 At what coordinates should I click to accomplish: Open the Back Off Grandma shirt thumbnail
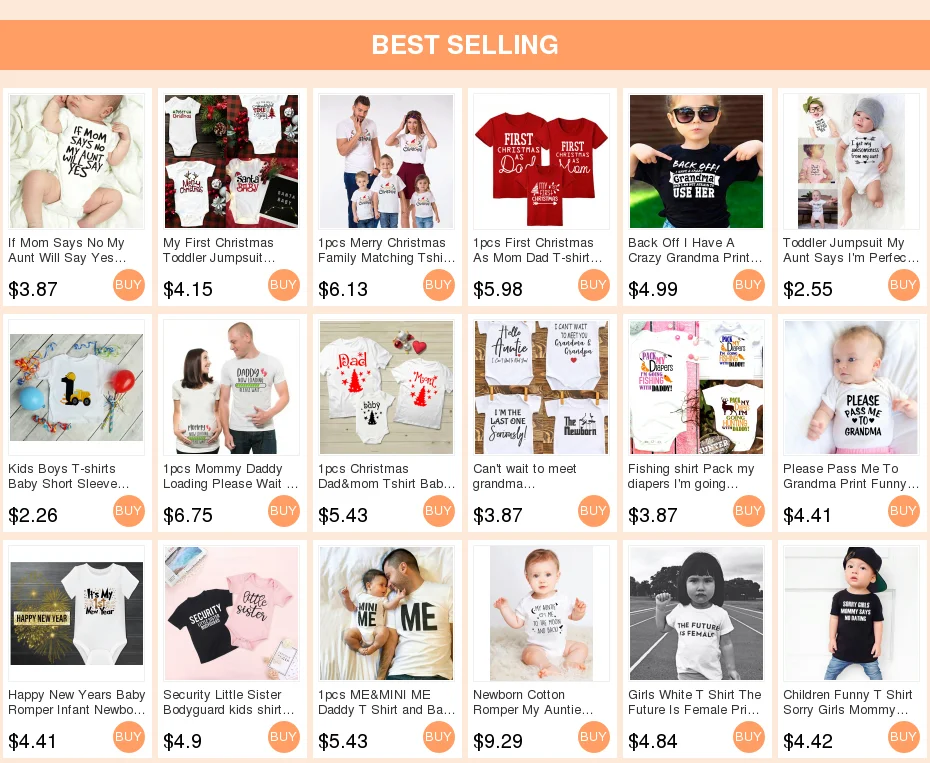coord(696,161)
